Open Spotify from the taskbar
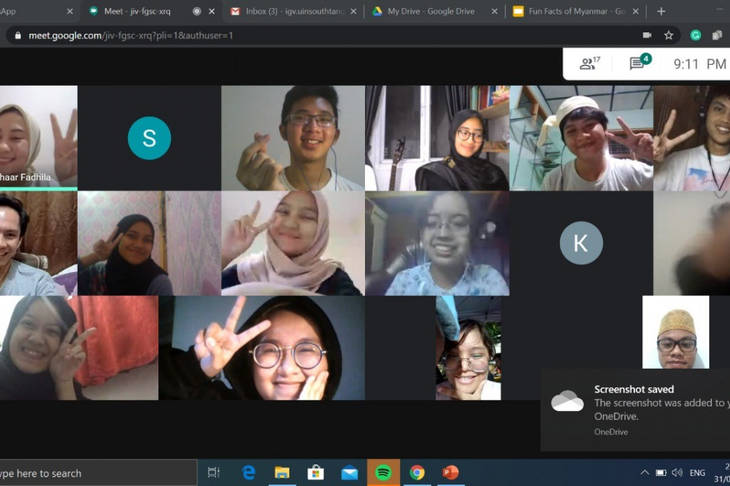The image size is (730, 486). point(383,472)
